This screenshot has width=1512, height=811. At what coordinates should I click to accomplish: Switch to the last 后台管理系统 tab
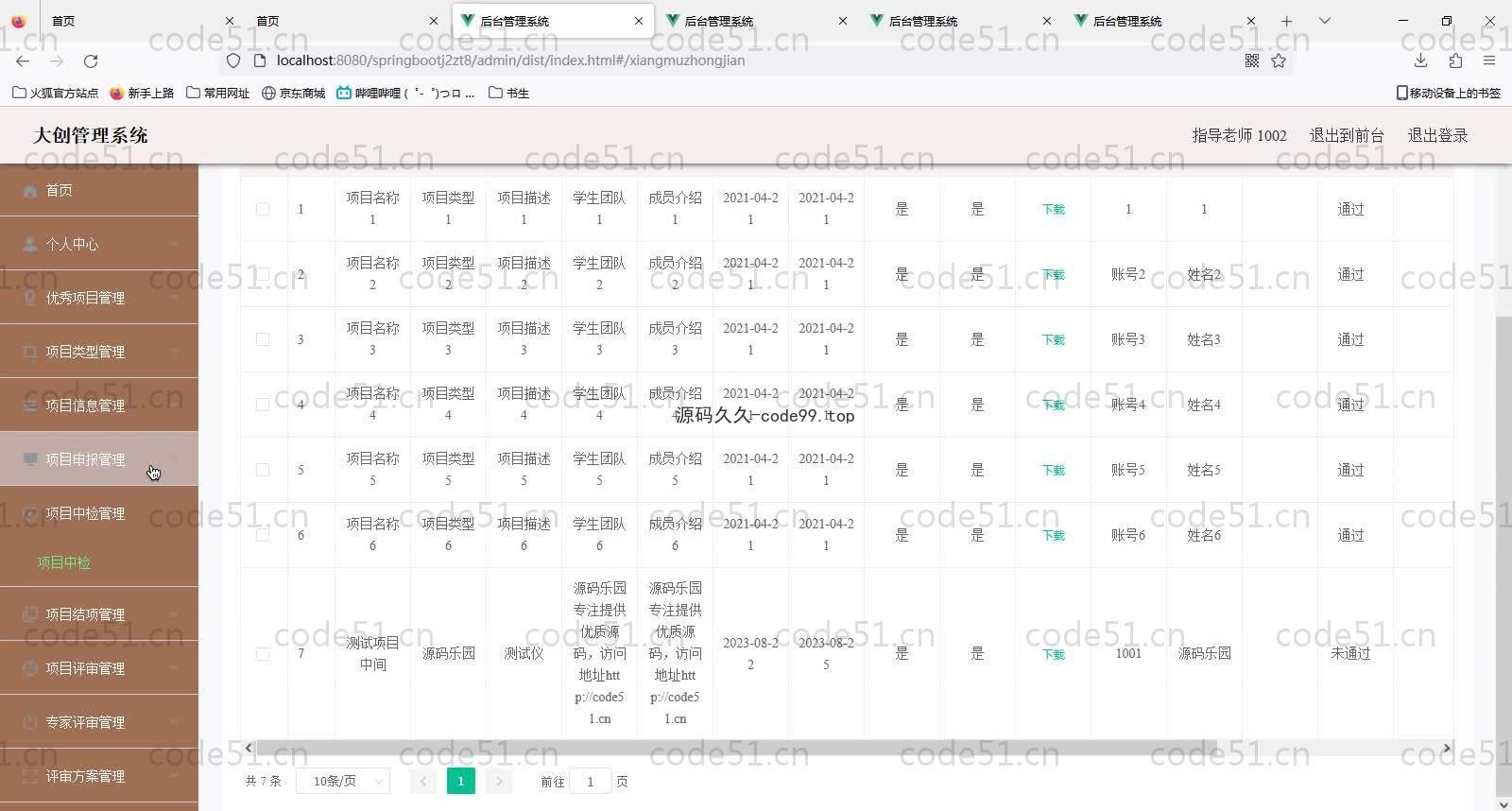point(1164,21)
